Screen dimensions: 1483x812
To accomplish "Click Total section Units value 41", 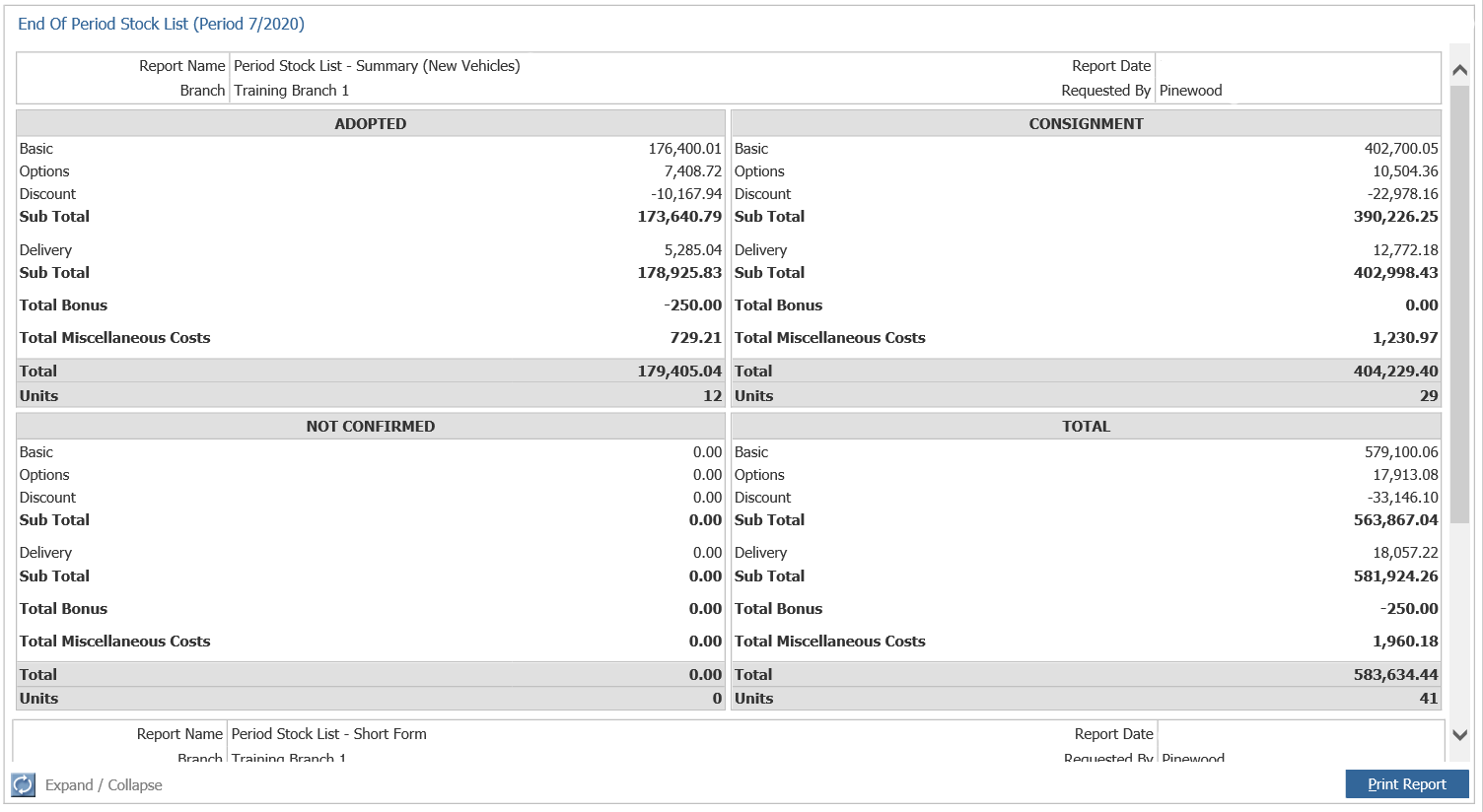I will [1429, 699].
